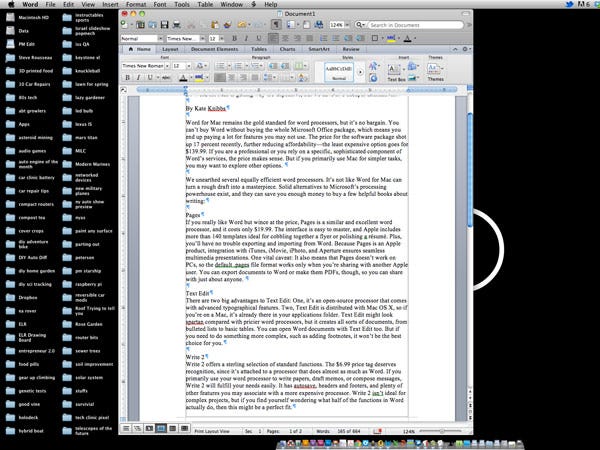Click the Cut scissors icon

tap(191, 25)
